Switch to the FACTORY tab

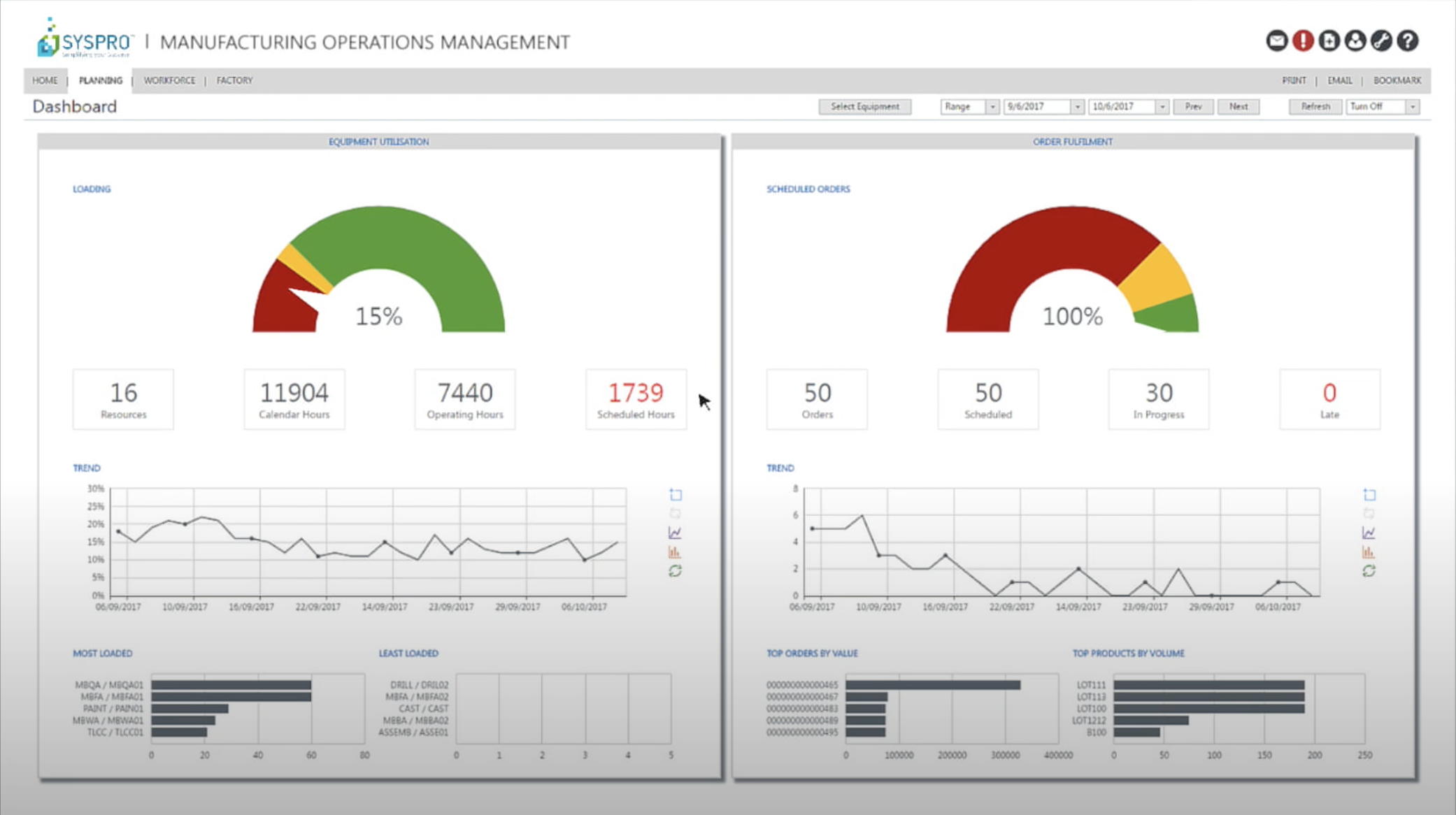(x=234, y=80)
